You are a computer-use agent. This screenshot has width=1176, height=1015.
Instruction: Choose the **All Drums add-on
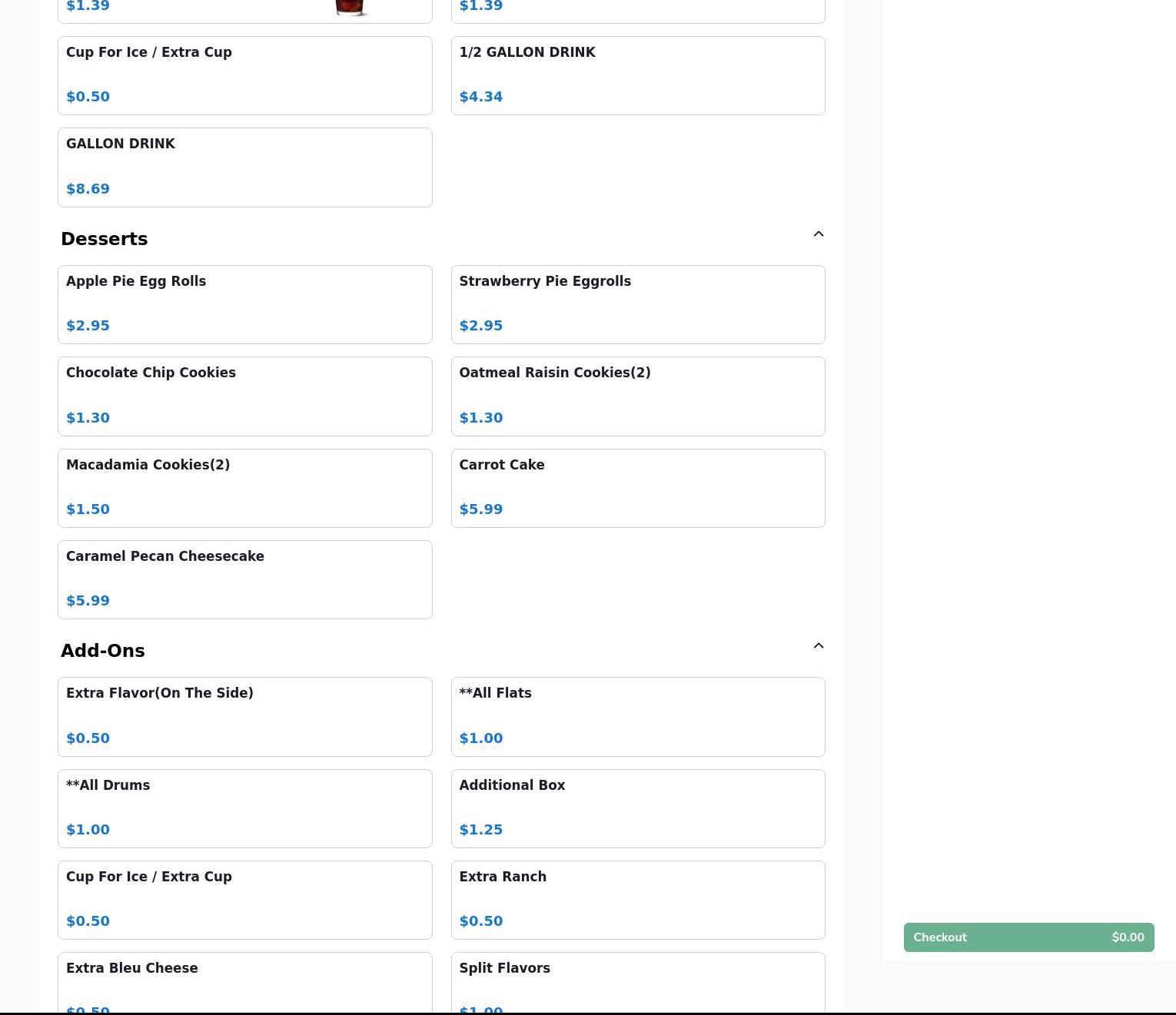(244, 808)
